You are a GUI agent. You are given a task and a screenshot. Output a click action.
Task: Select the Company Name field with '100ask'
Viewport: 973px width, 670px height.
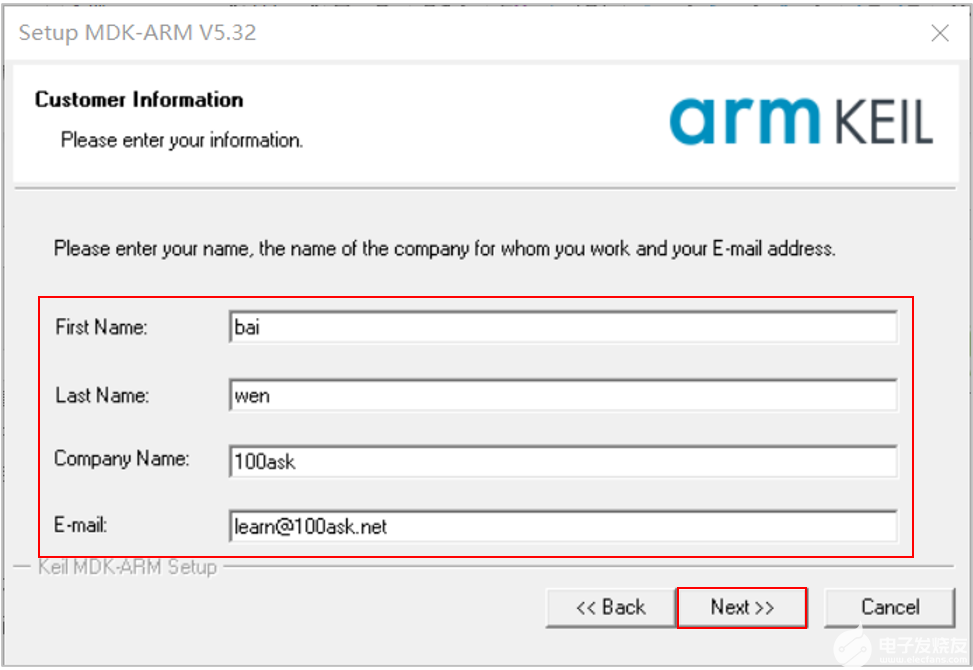click(x=562, y=461)
